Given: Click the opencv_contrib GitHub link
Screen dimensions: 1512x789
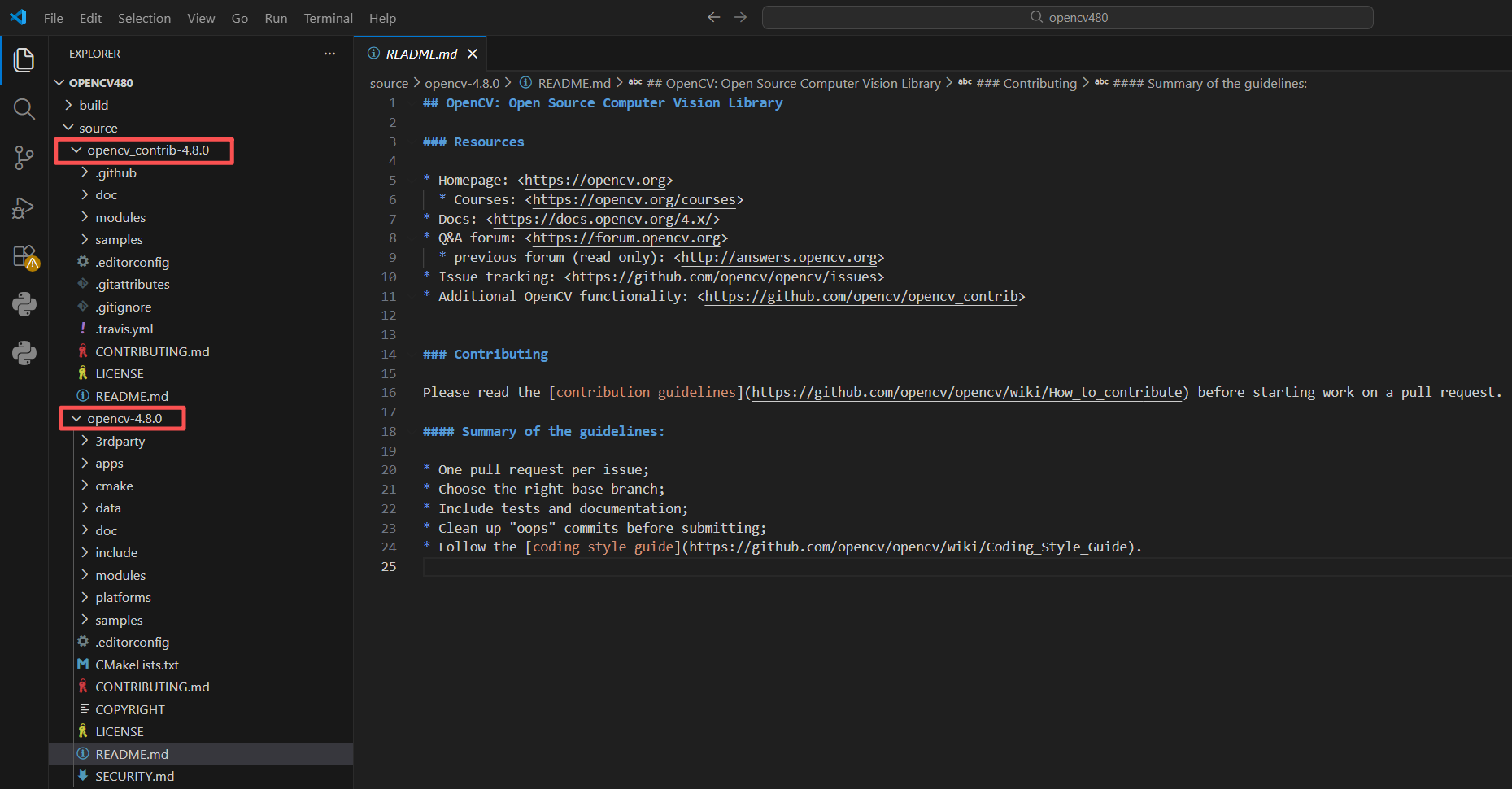Looking at the screenshot, I should [861, 296].
